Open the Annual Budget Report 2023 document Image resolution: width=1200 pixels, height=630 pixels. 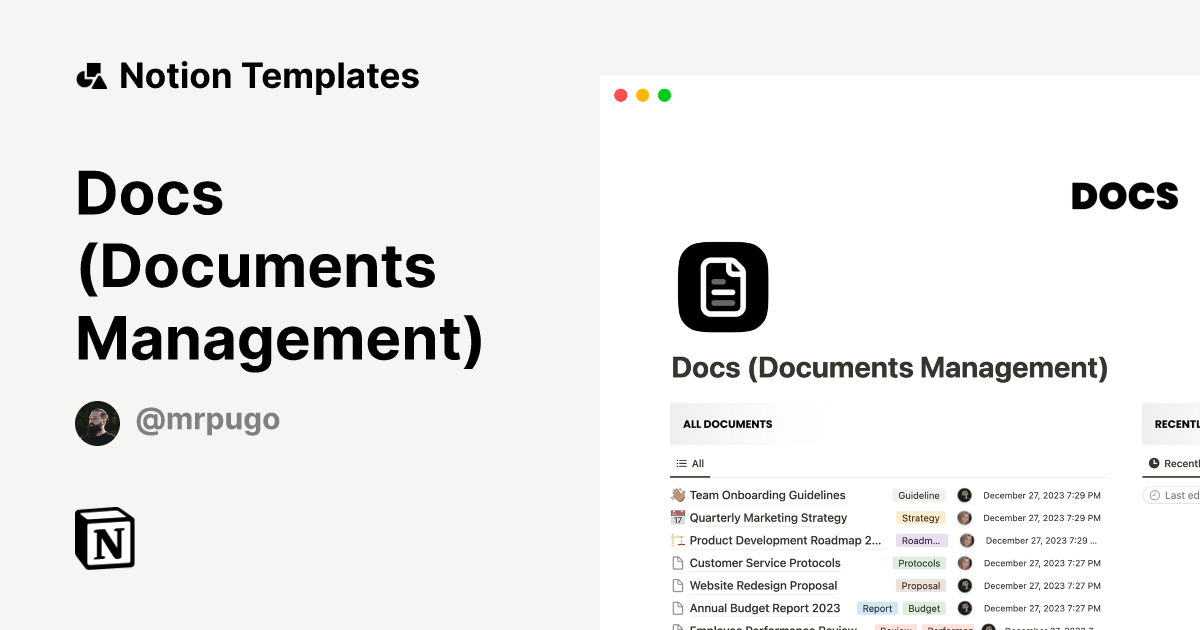[764, 608]
